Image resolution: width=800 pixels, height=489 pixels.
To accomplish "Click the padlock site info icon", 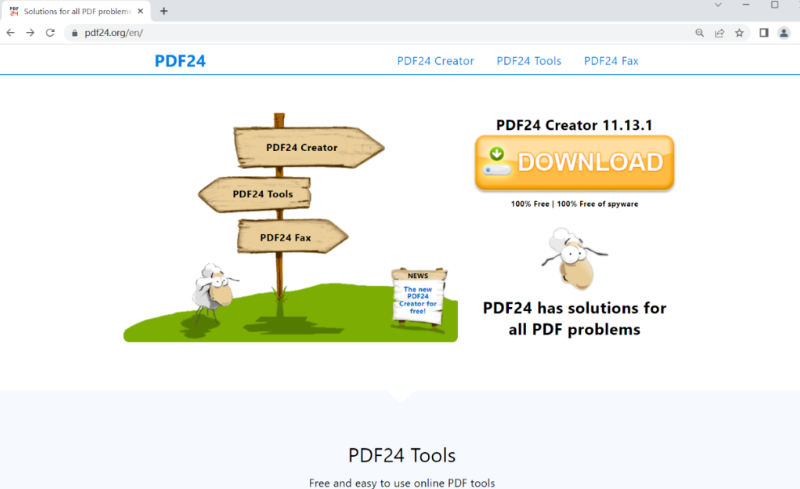I will pyautogui.click(x=74, y=33).
